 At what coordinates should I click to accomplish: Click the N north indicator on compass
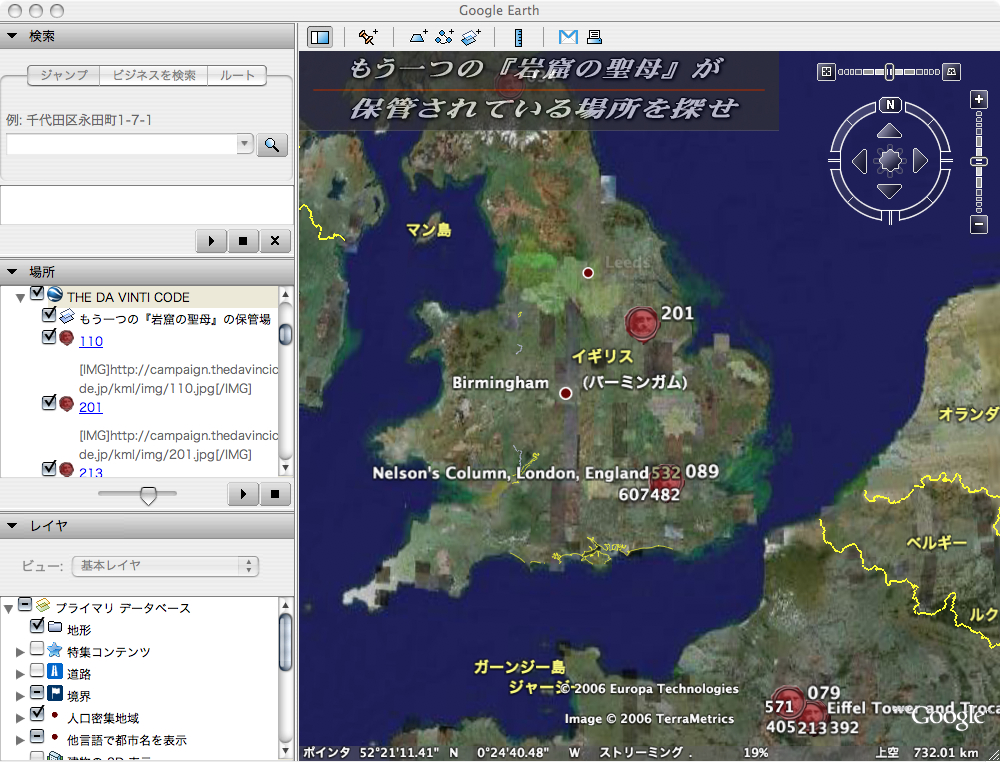point(890,105)
